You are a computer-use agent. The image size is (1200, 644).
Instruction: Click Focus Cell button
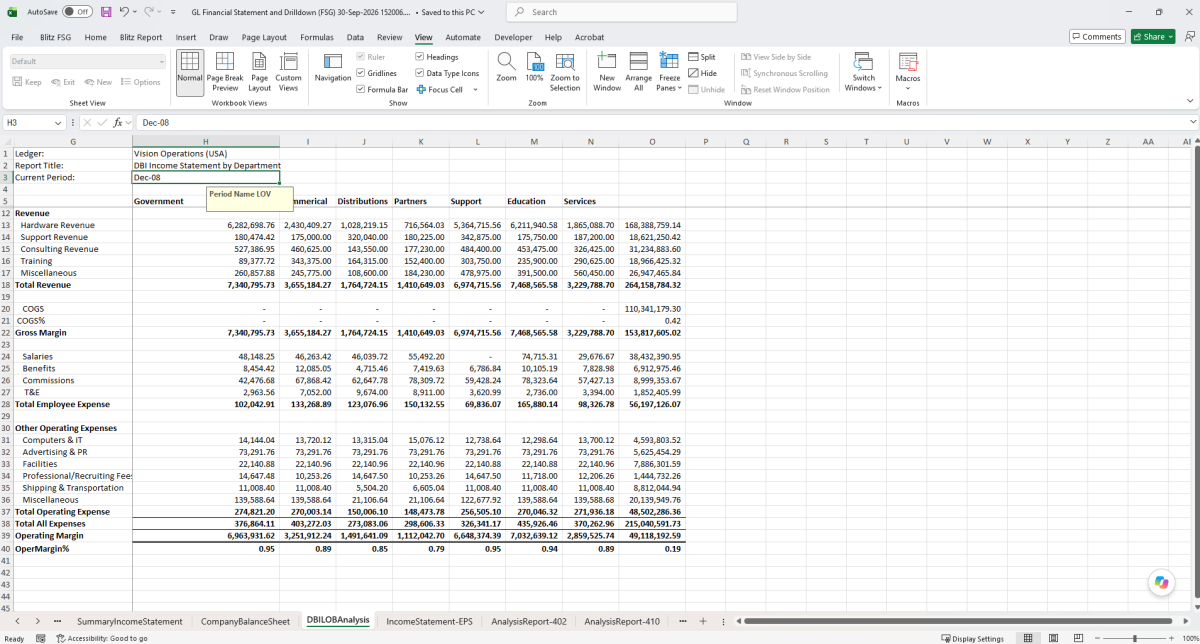click(440, 89)
